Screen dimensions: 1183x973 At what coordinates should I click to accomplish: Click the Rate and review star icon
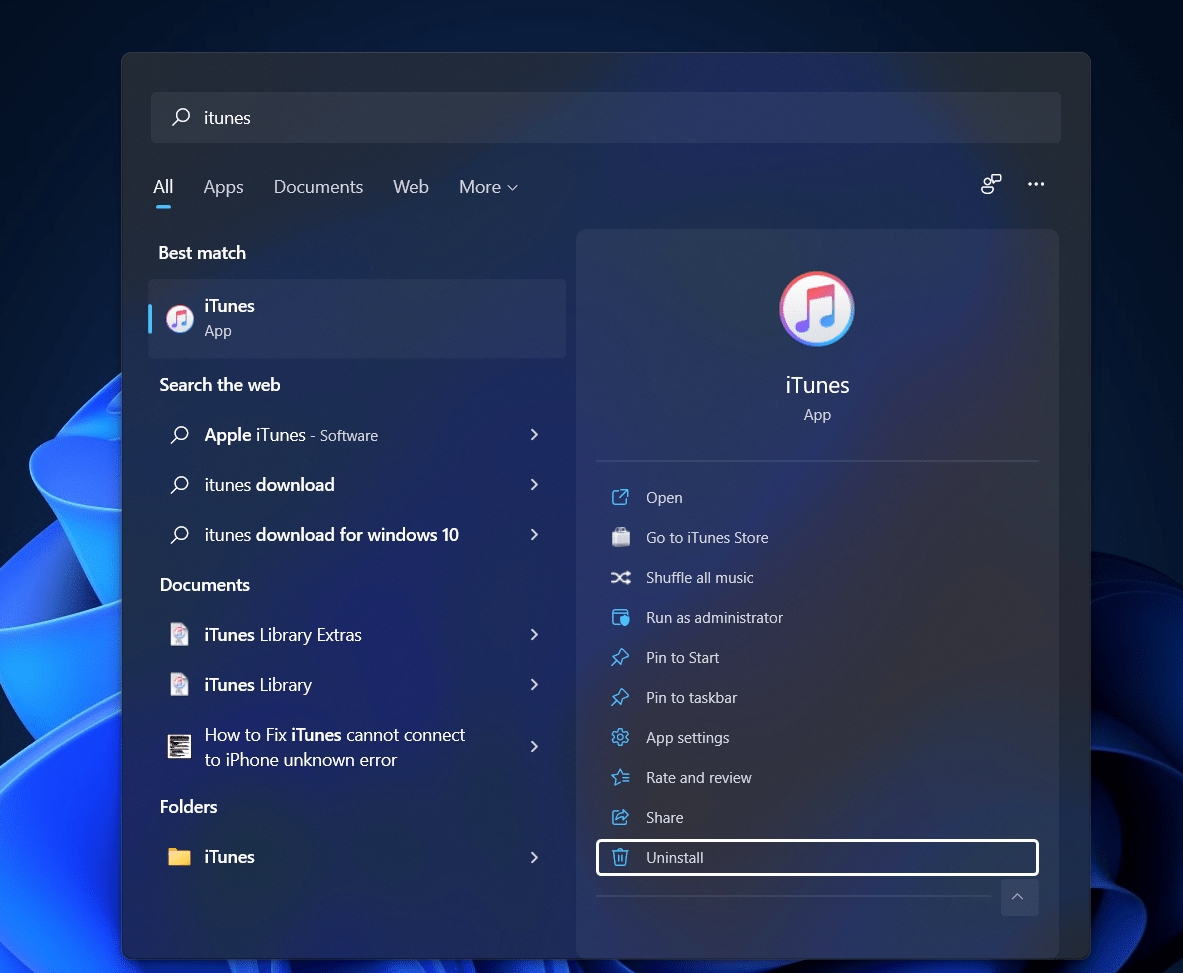coord(620,778)
